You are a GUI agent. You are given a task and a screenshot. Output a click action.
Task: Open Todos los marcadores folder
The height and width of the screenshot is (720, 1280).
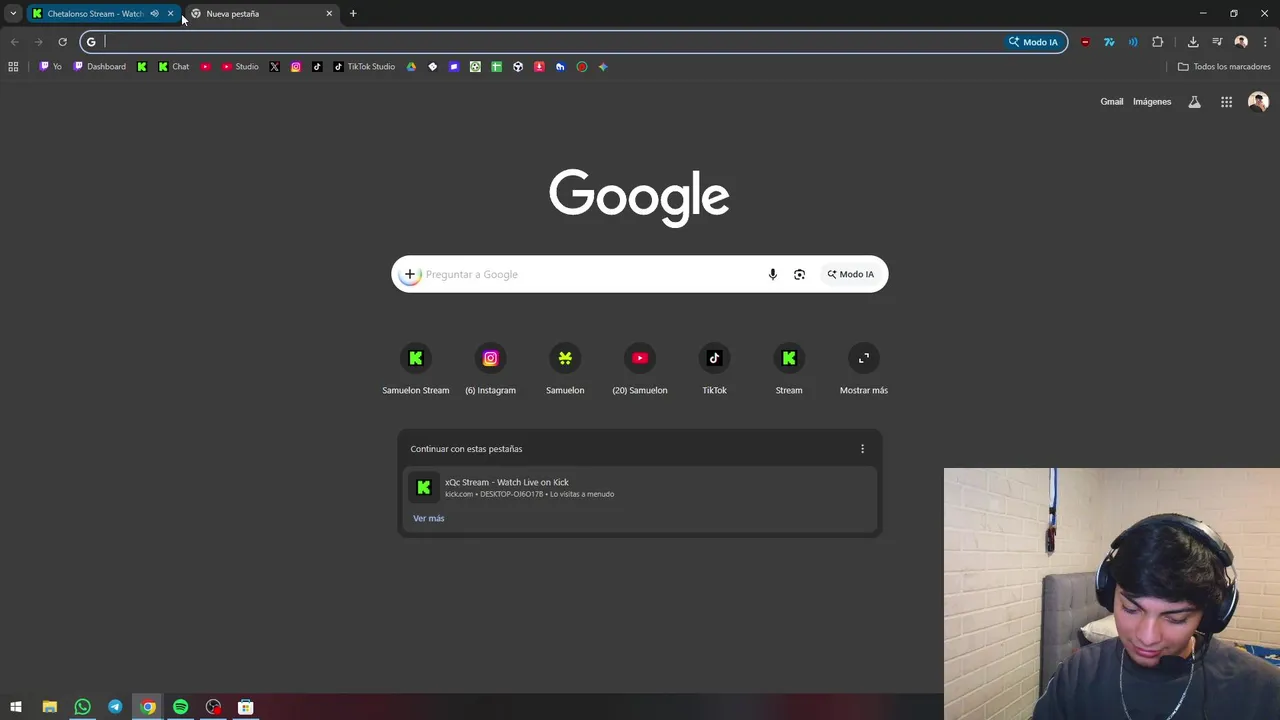click(x=1224, y=67)
